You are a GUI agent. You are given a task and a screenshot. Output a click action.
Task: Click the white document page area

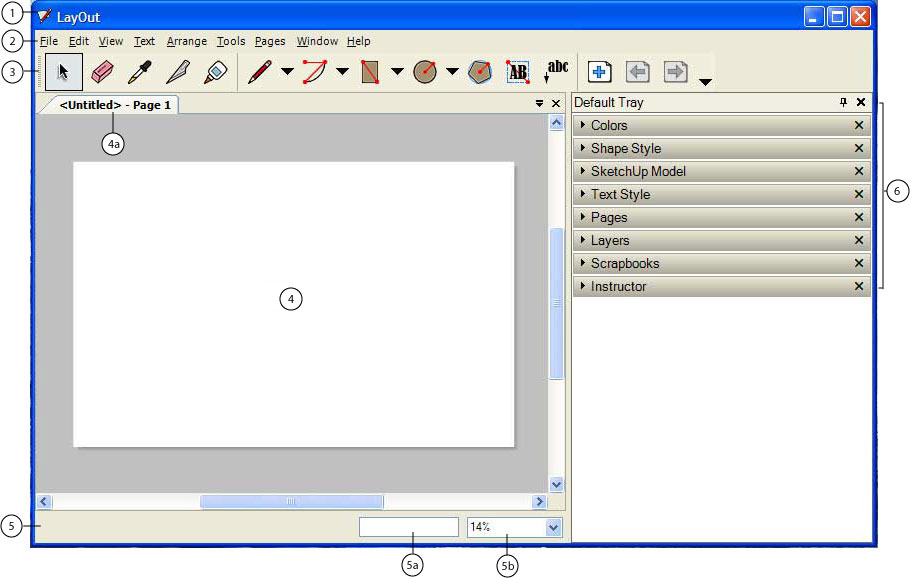pos(294,305)
